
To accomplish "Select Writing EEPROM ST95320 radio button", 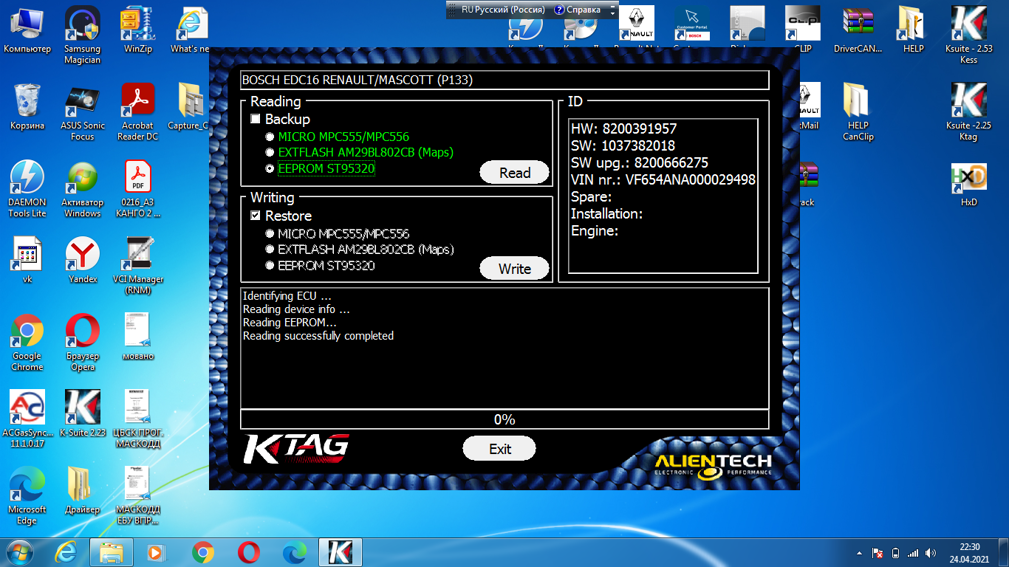I will pos(270,266).
